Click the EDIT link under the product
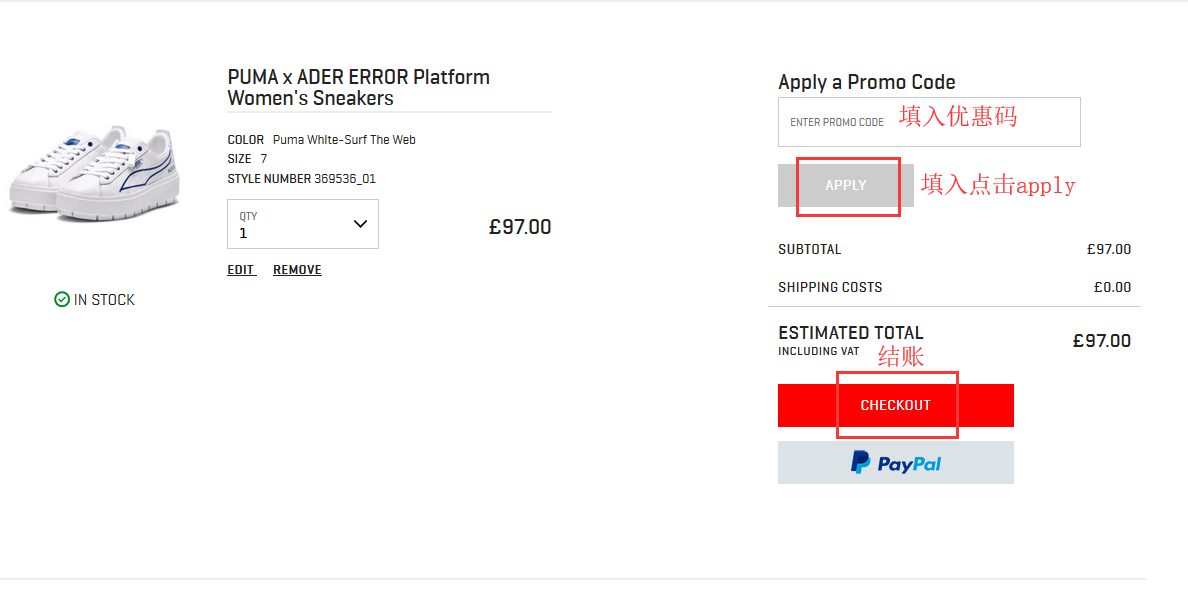 [241, 270]
